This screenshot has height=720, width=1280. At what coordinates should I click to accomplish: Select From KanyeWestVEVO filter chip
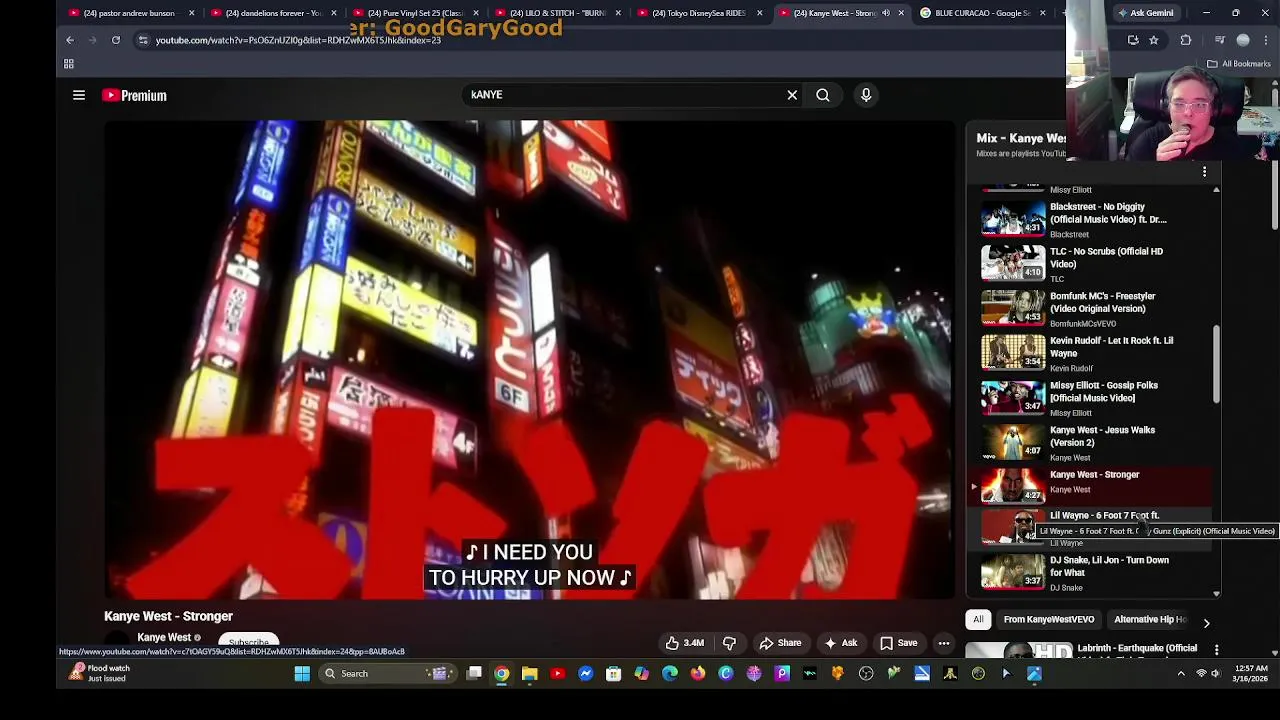click(x=1048, y=620)
